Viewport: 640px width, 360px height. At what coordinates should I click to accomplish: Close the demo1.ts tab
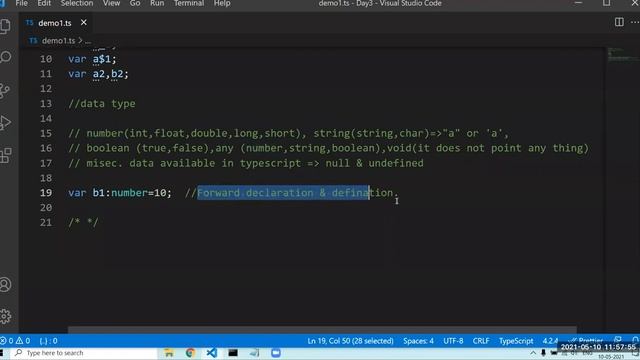pos(84,22)
